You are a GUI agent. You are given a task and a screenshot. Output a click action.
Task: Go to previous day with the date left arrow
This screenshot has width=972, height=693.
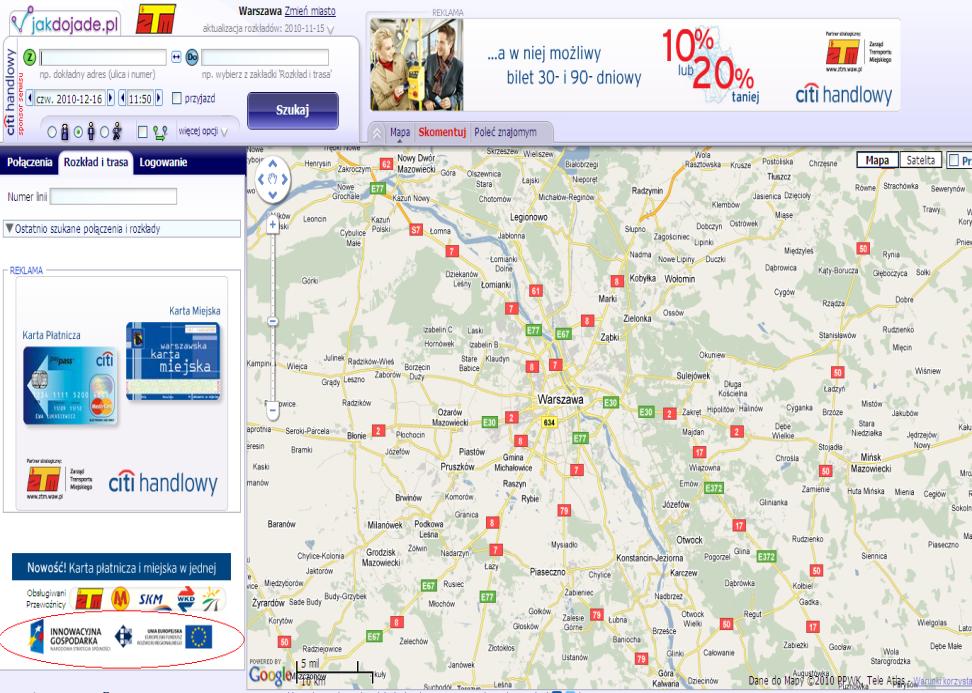coord(30,98)
